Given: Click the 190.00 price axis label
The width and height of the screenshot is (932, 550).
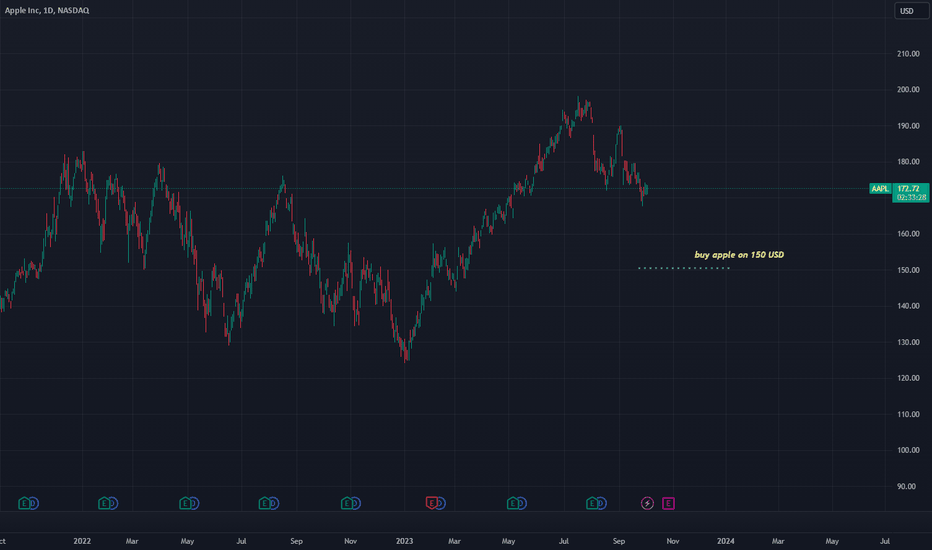Looking at the screenshot, I should 908,126.
